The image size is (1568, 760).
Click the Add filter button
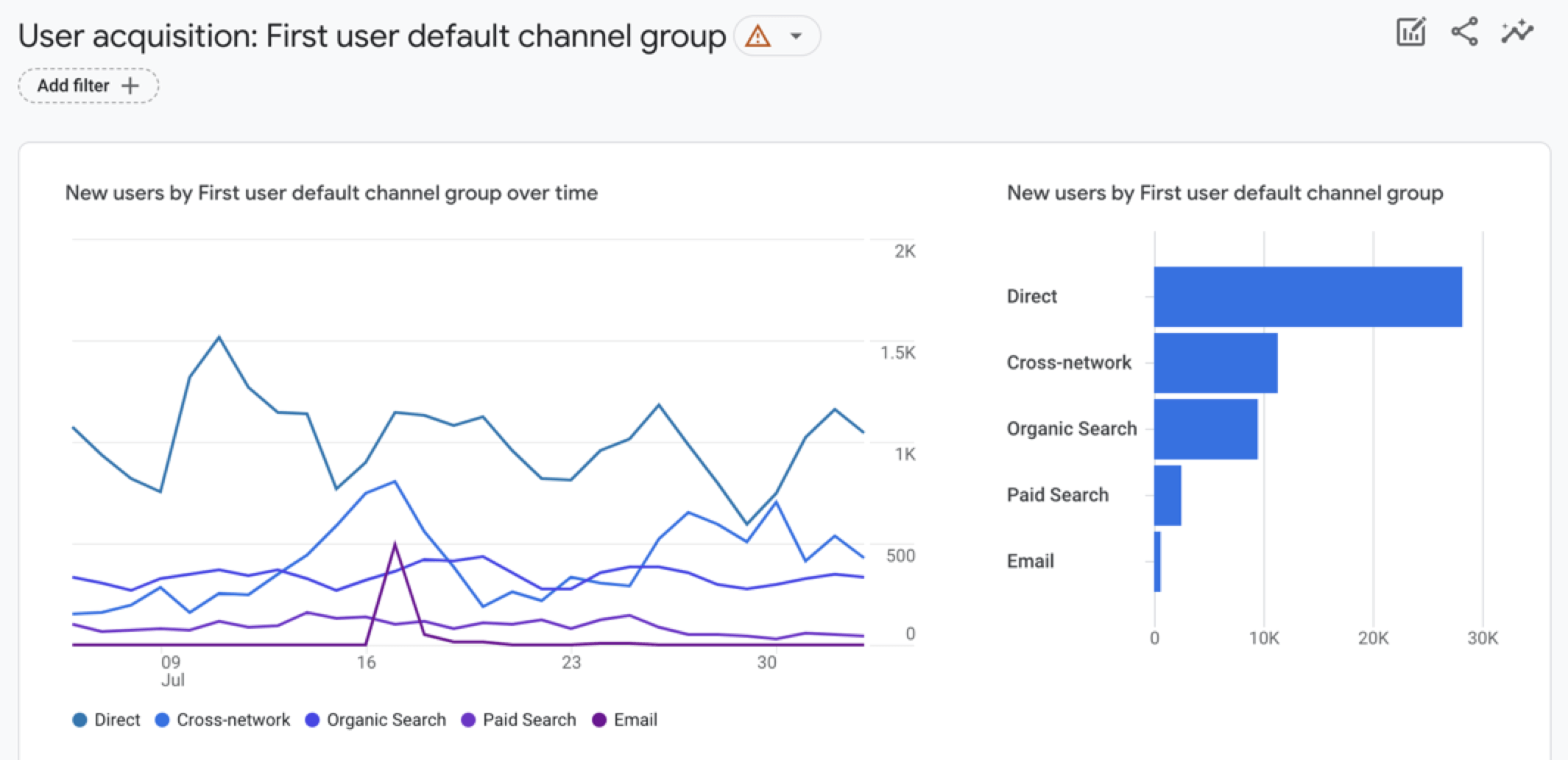click(x=88, y=85)
